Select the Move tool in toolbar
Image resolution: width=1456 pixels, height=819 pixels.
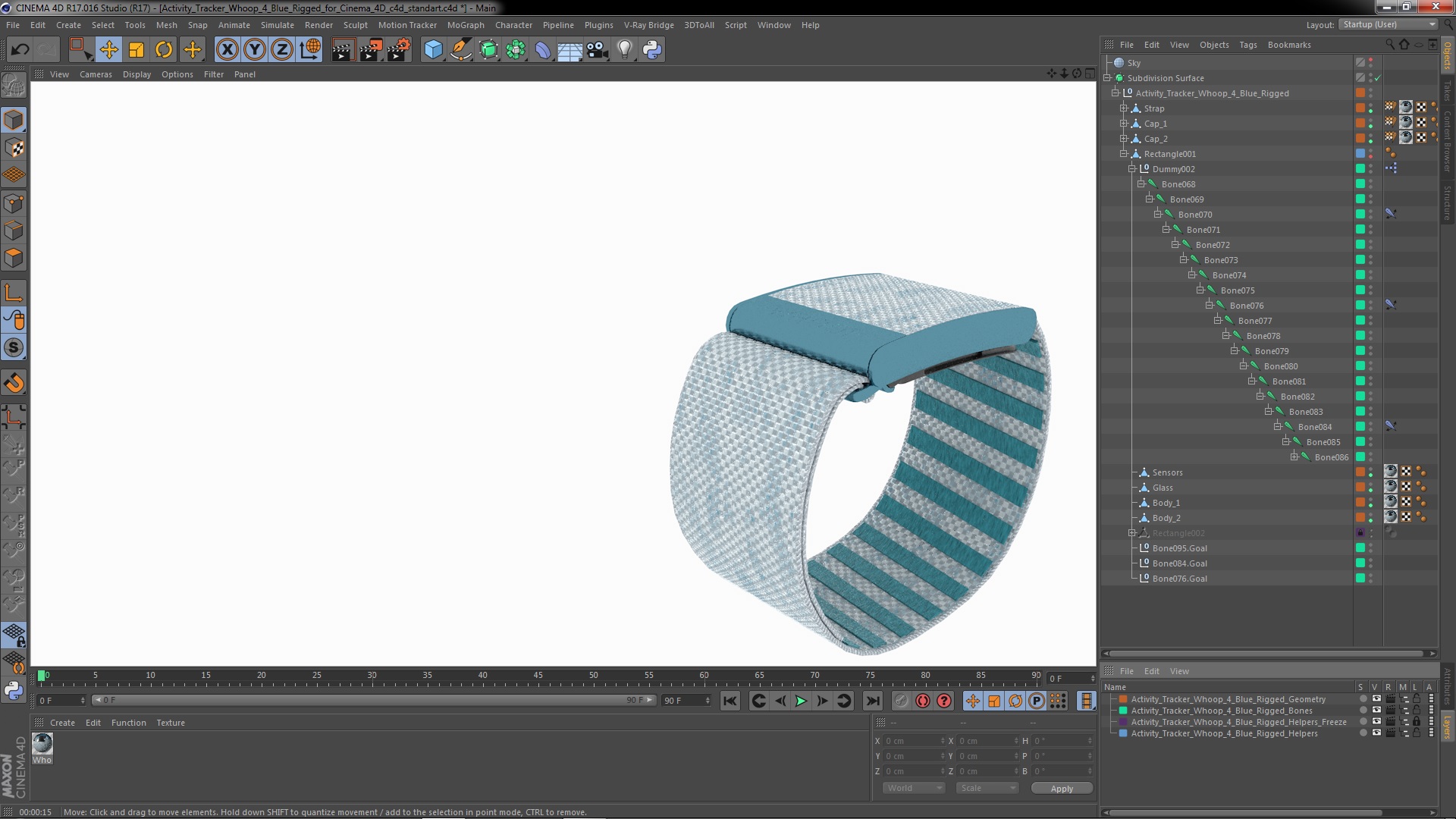pos(108,50)
